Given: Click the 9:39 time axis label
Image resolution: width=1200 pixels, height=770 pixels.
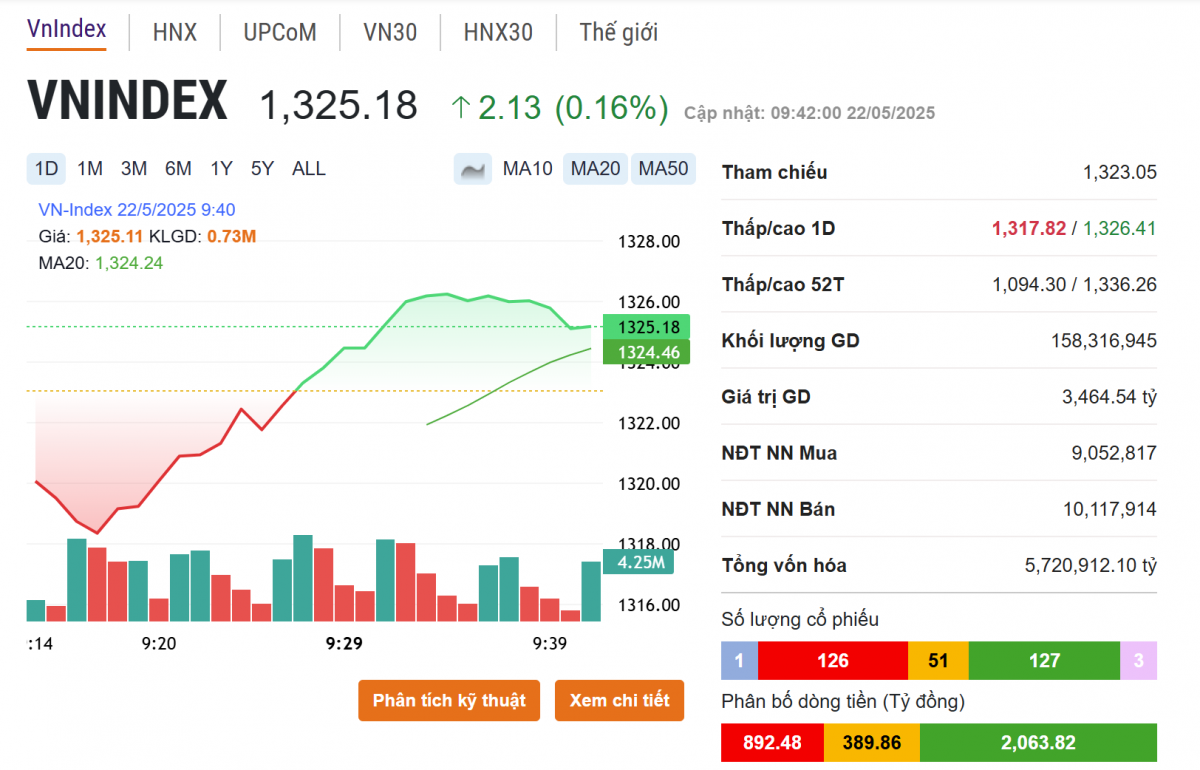Looking at the screenshot, I should [550, 644].
